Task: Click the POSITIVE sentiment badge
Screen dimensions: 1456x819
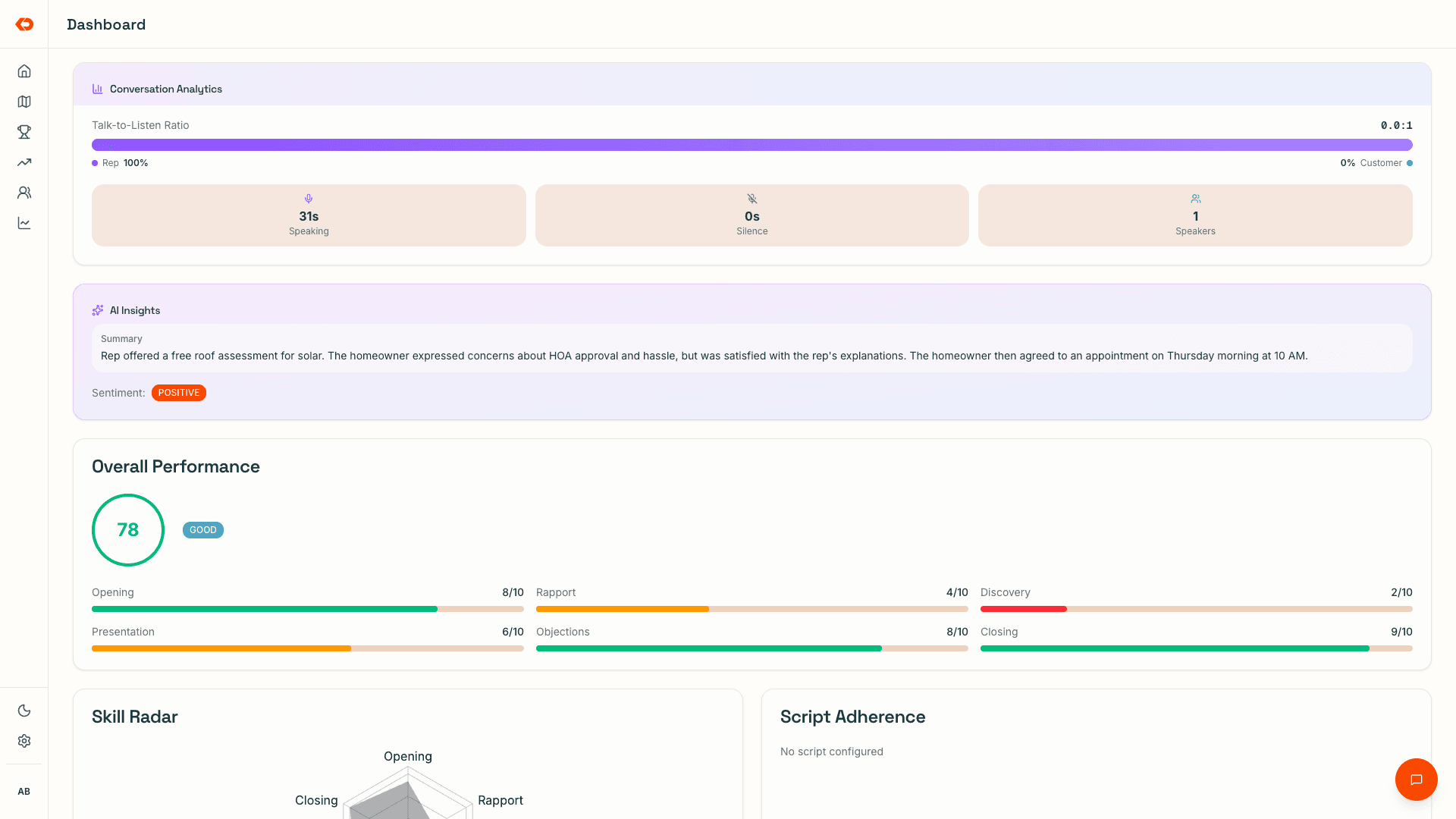Action: (179, 393)
